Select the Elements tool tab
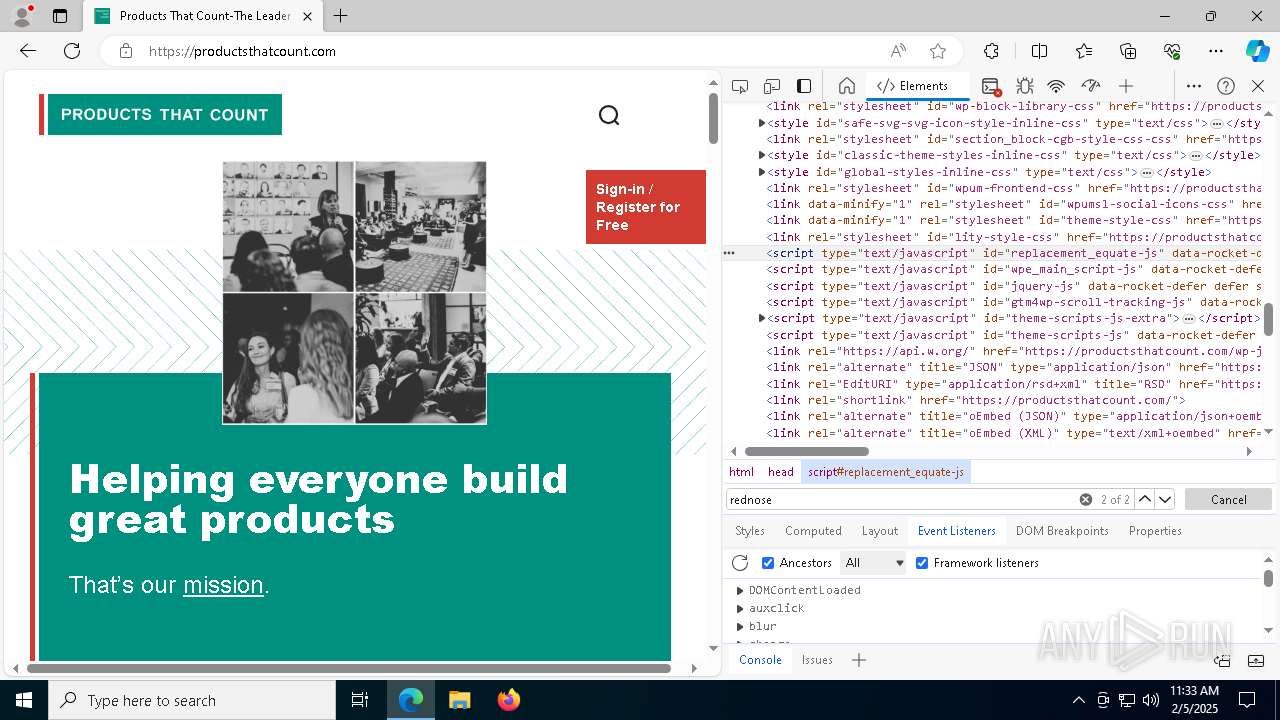The image size is (1280, 720). tap(912, 86)
